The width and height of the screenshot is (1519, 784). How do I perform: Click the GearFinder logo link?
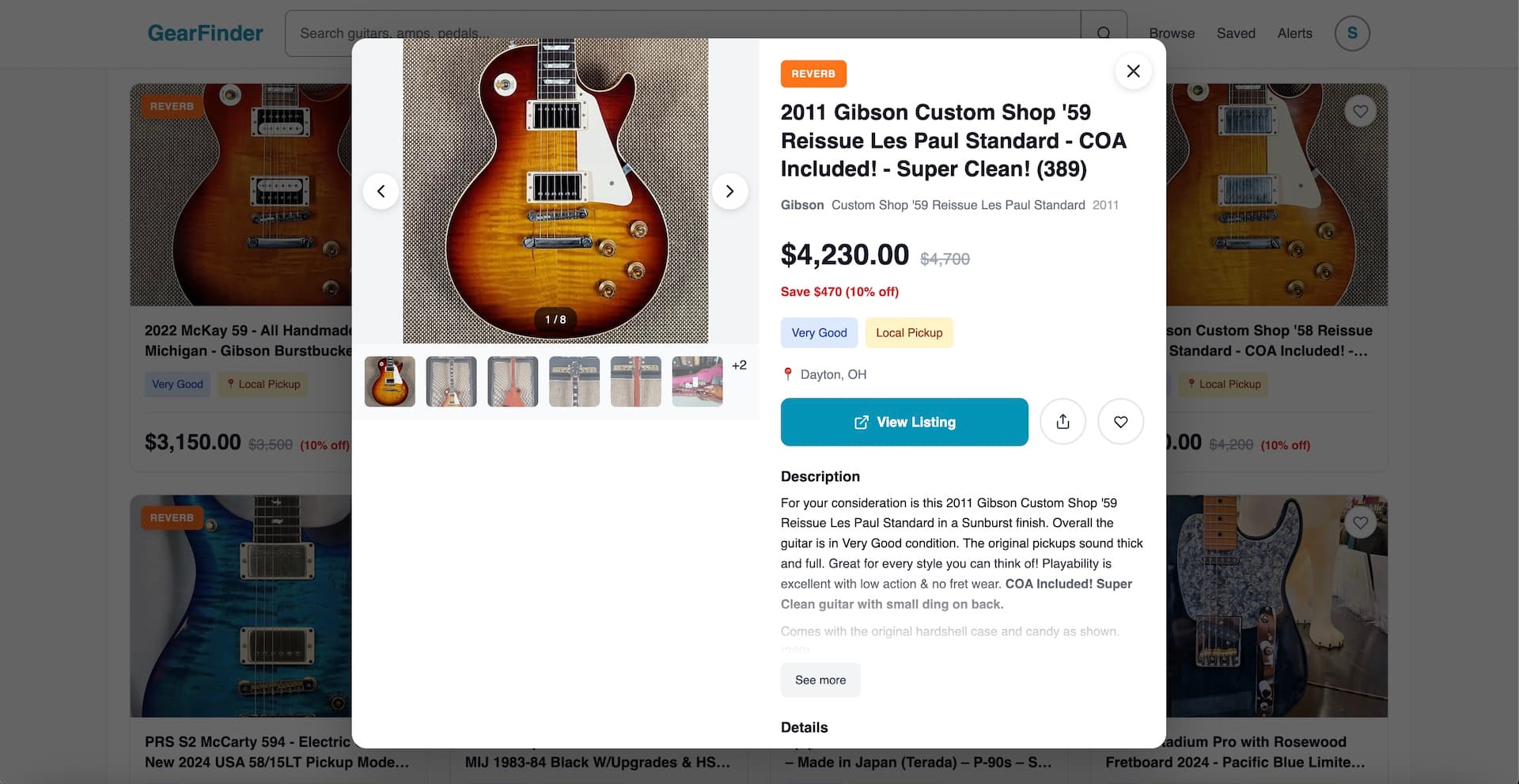tap(205, 33)
